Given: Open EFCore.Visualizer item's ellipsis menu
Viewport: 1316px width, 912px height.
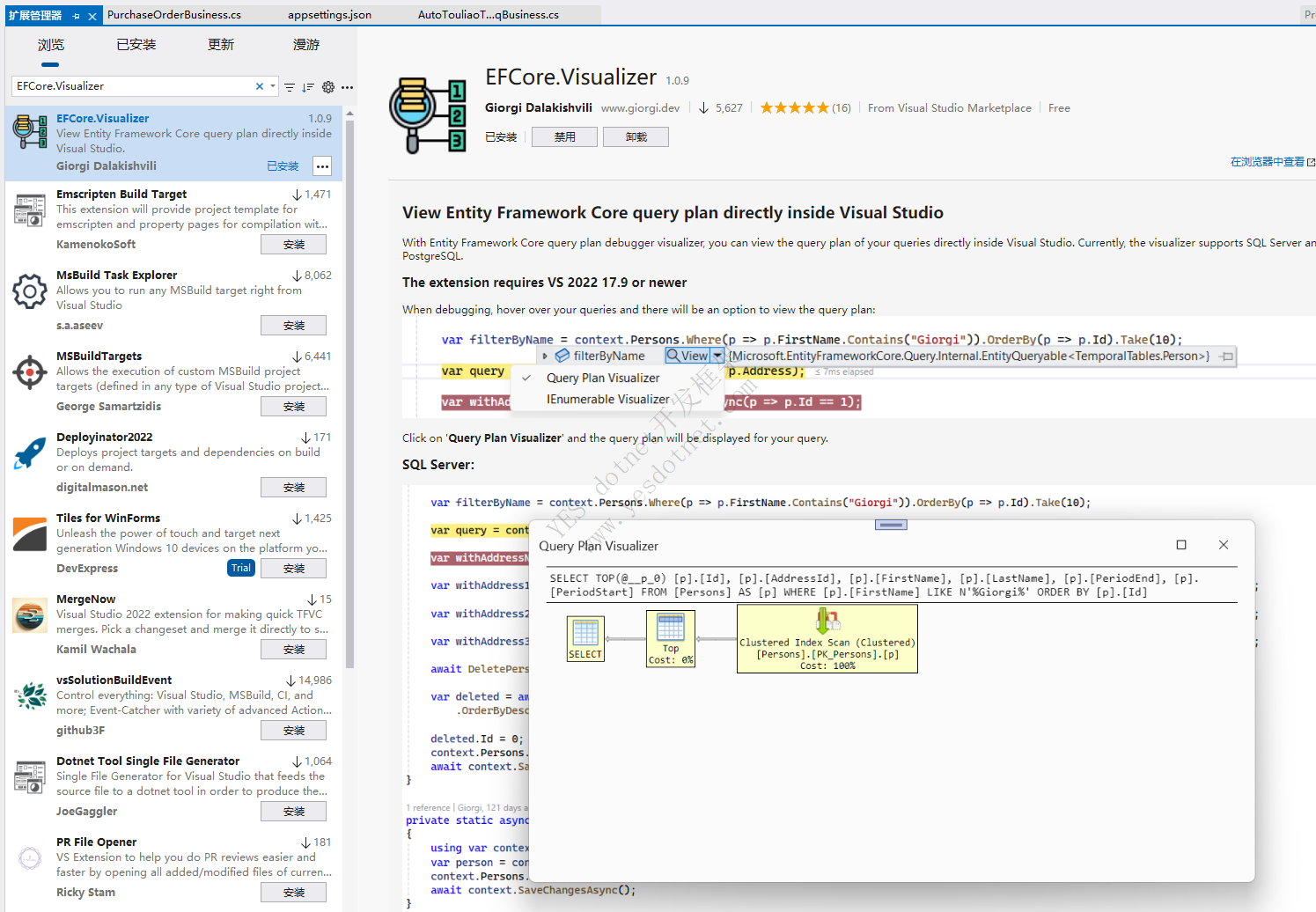Looking at the screenshot, I should click(x=322, y=166).
